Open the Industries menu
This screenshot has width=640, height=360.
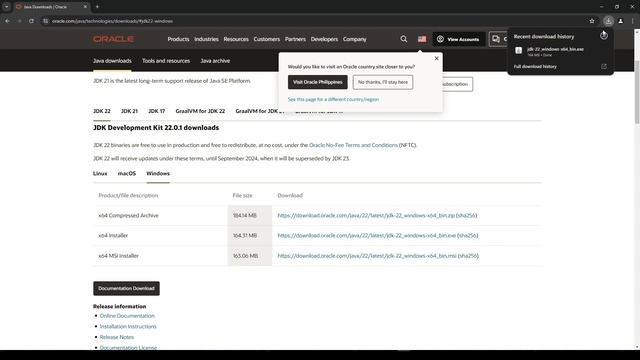[x=206, y=39]
